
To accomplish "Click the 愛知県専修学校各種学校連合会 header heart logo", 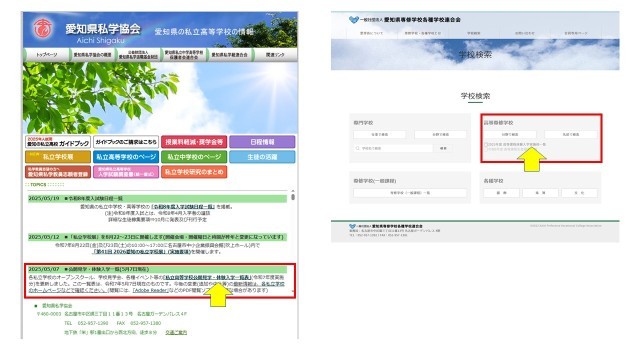I will pyautogui.click(x=353, y=20).
